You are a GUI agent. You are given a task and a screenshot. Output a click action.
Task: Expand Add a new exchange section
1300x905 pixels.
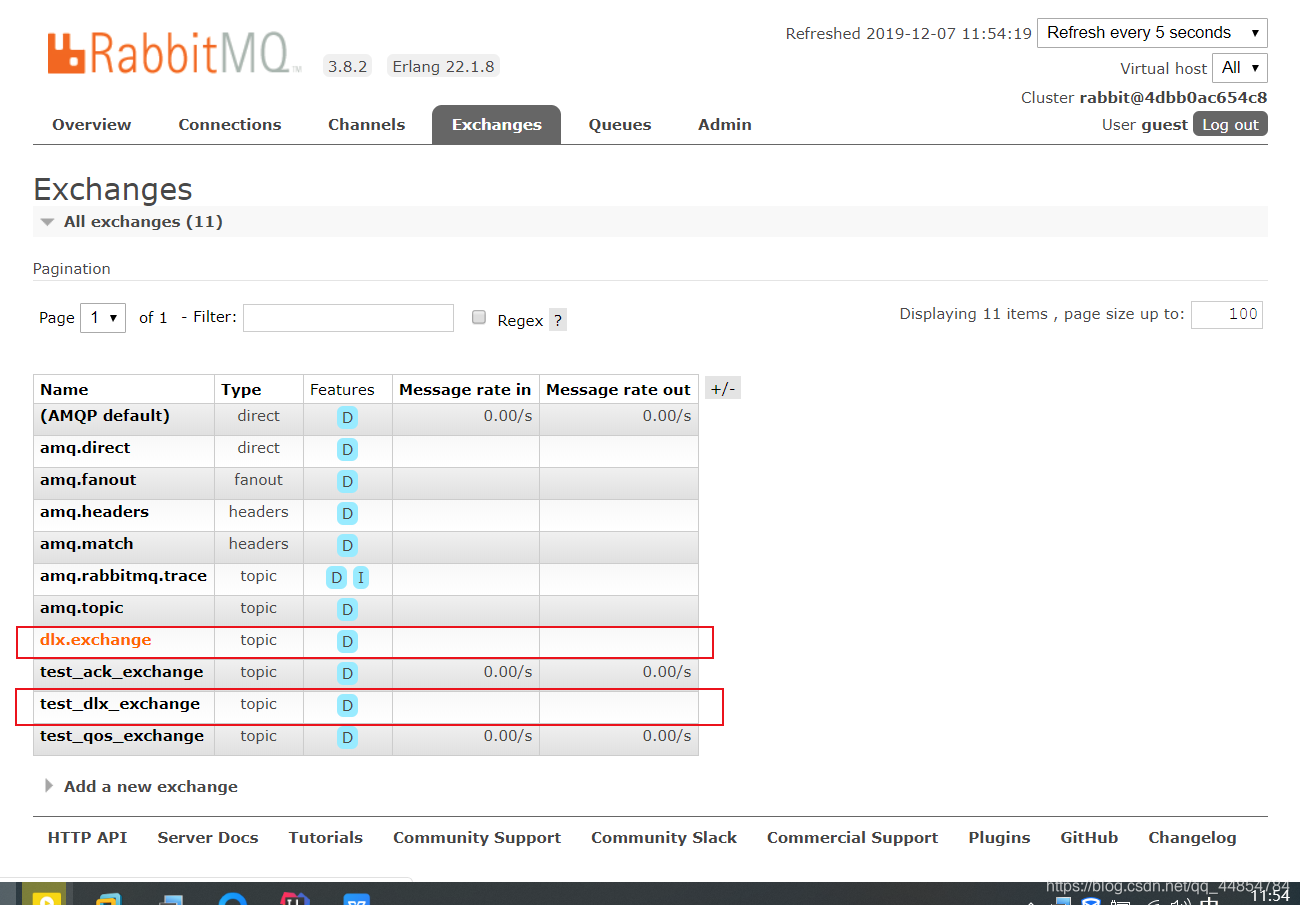click(141, 787)
